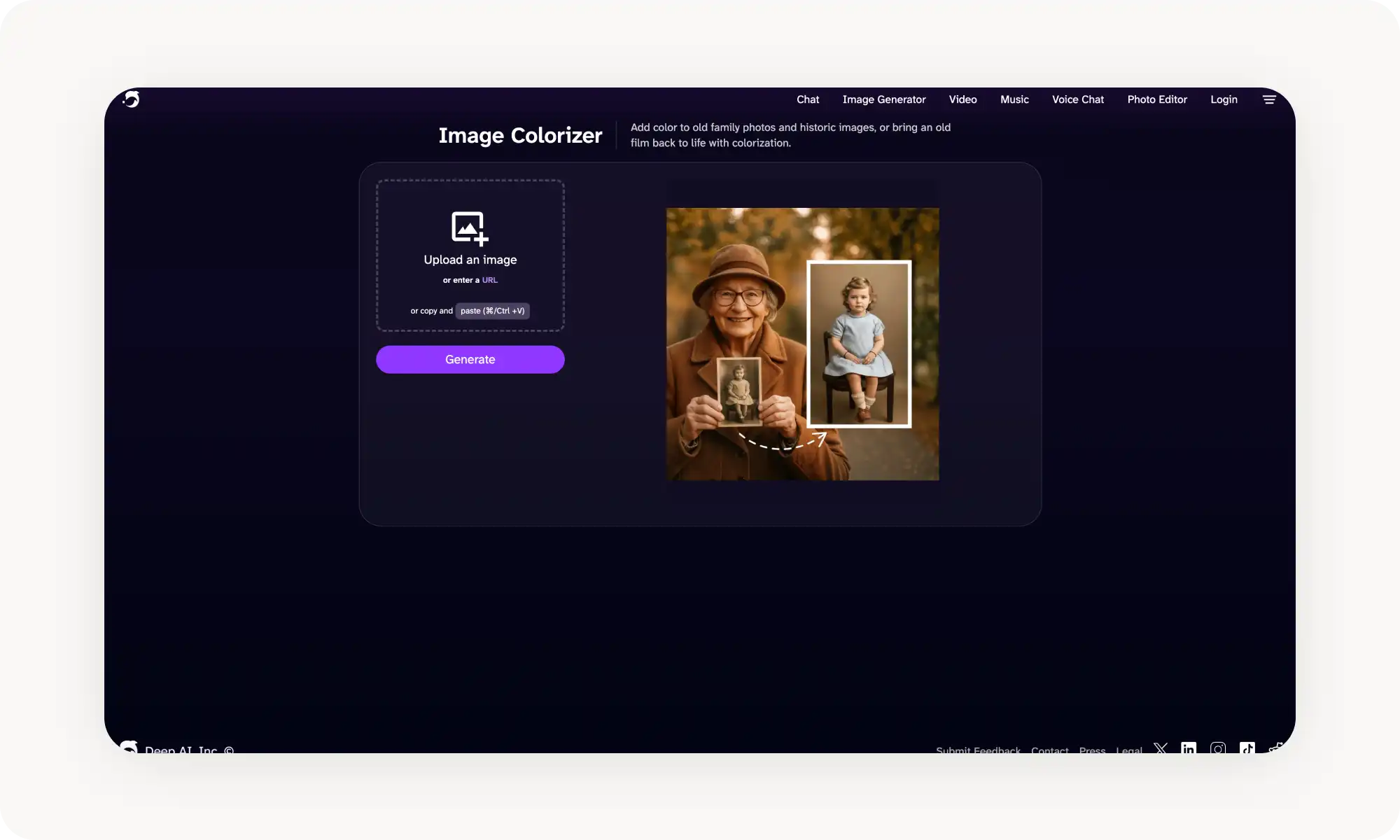Go to Chat in navigation
The height and width of the screenshot is (840, 1400).
(807, 99)
